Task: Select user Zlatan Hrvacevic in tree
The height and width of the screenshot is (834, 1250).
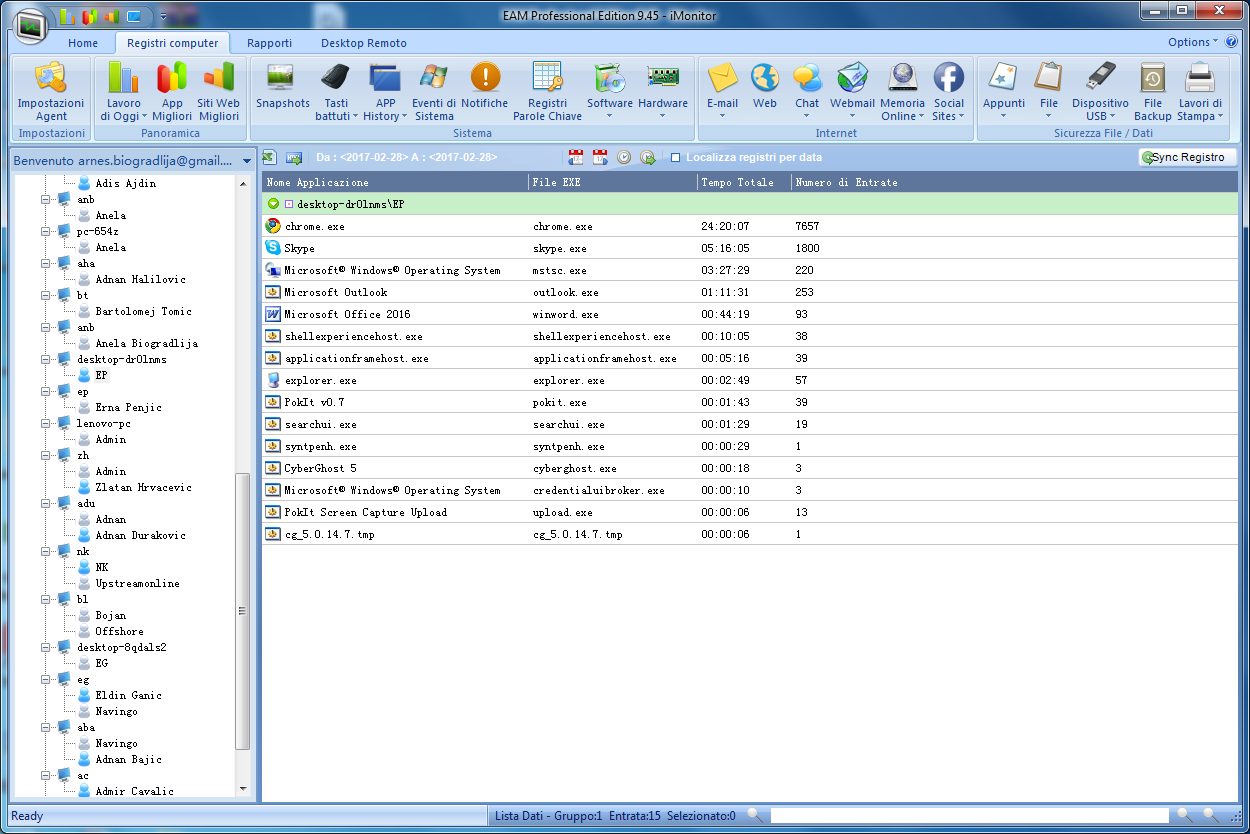Action: pos(143,487)
